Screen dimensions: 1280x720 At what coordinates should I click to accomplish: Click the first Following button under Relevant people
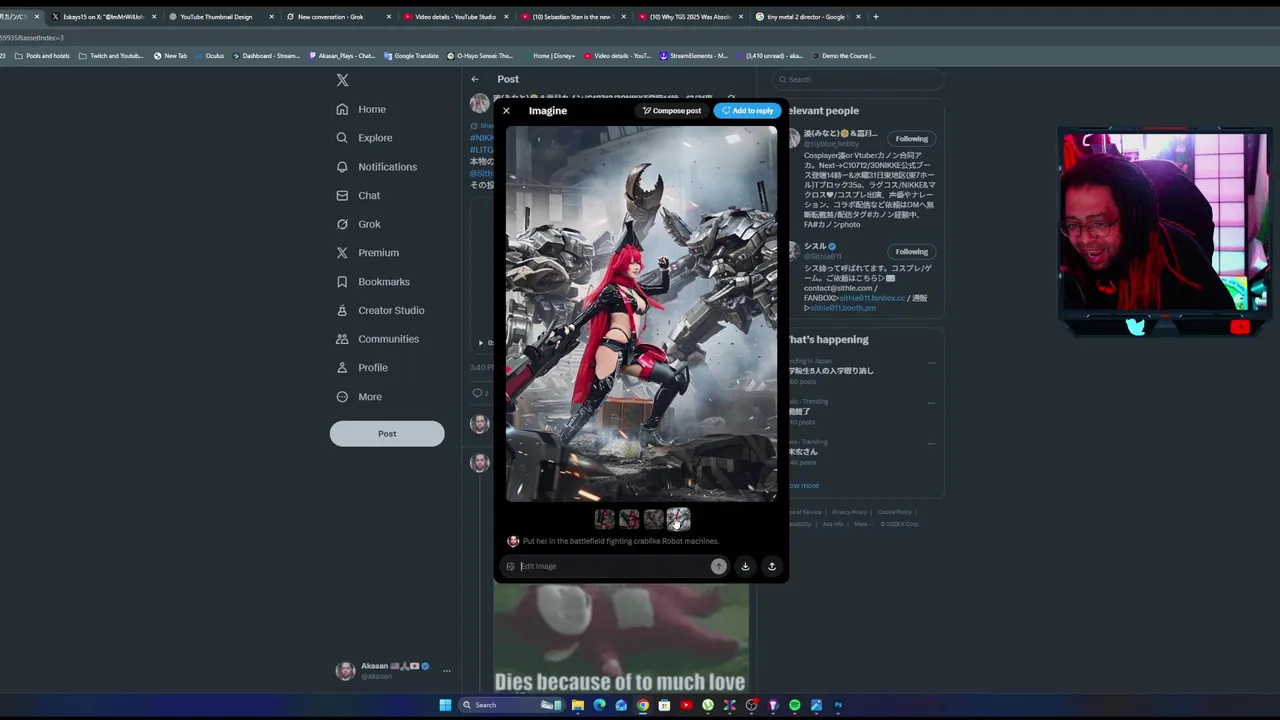(911, 139)
